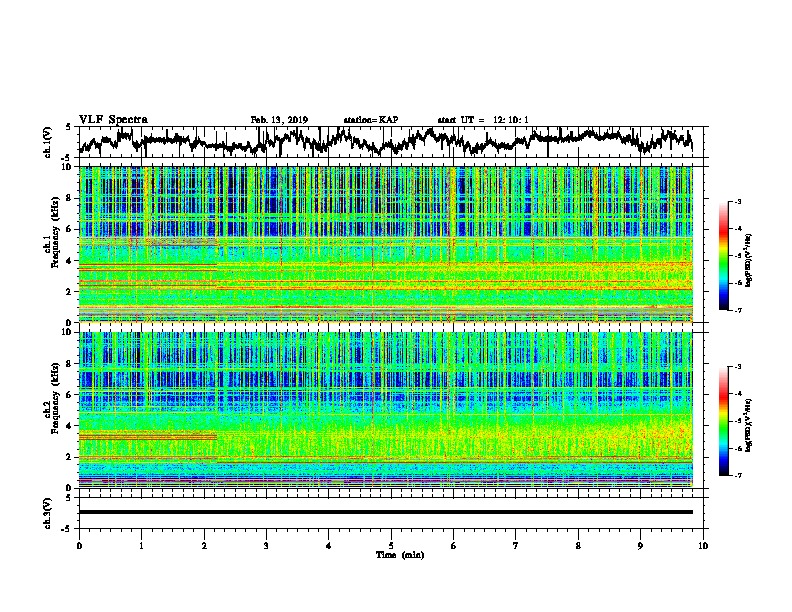Click the thick black ch.3 trace line
The width and height of the screenshot is (792, 612).
coord(386,512)
